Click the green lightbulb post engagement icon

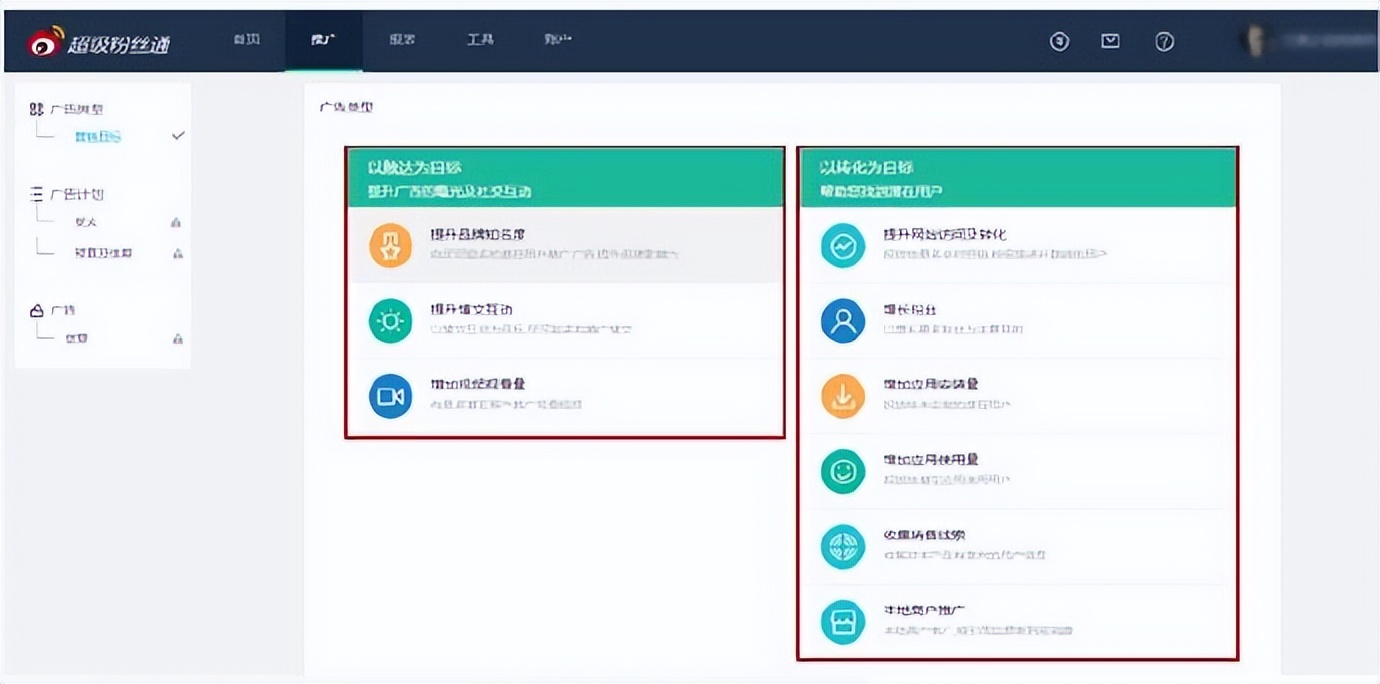(x=390, y=321)
